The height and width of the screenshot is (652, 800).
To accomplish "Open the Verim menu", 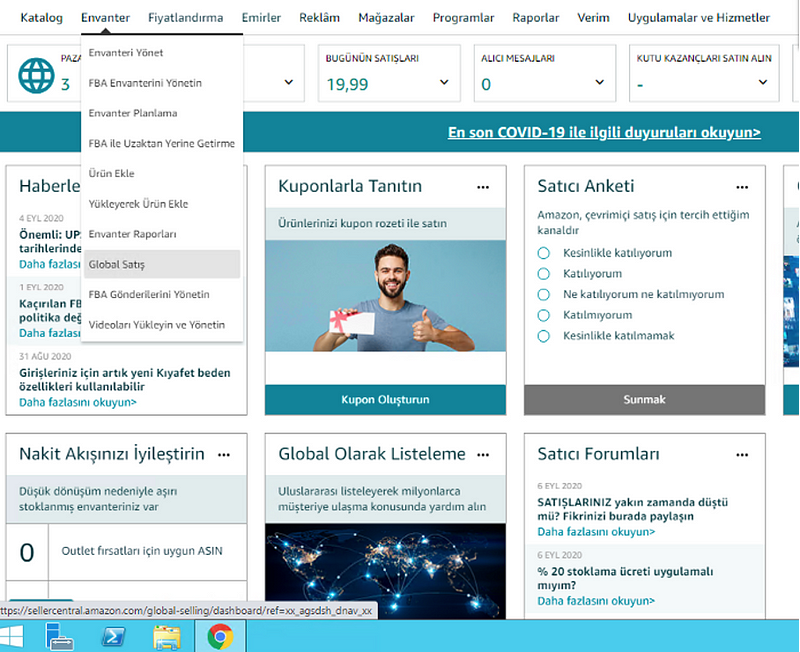I will tap(593, 18).
